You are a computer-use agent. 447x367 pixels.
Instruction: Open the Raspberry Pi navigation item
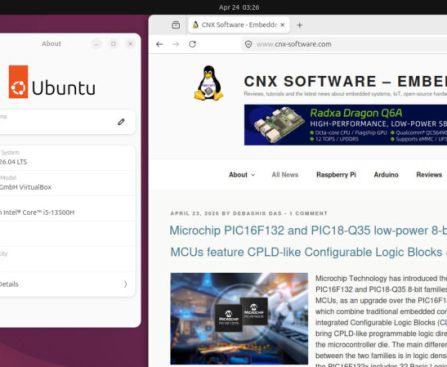pyautogui.click(x=336, y=175)
